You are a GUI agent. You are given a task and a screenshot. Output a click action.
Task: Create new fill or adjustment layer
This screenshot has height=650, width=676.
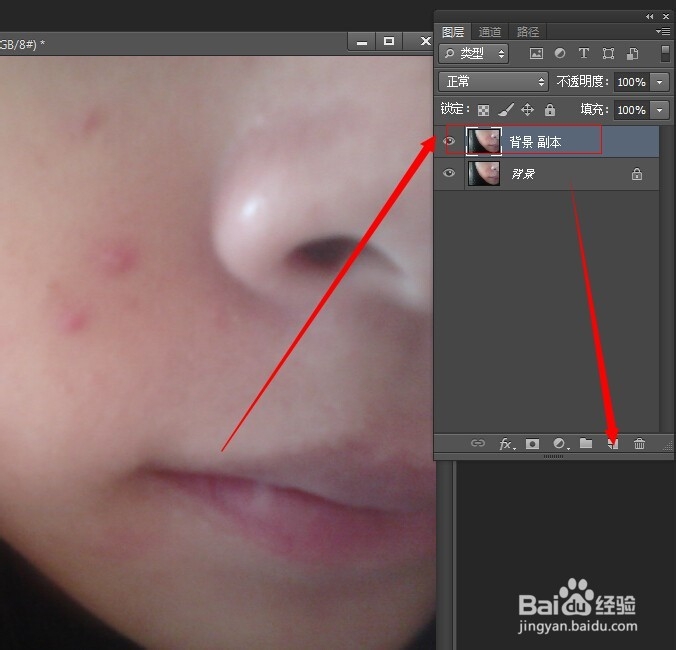[560, 444]
